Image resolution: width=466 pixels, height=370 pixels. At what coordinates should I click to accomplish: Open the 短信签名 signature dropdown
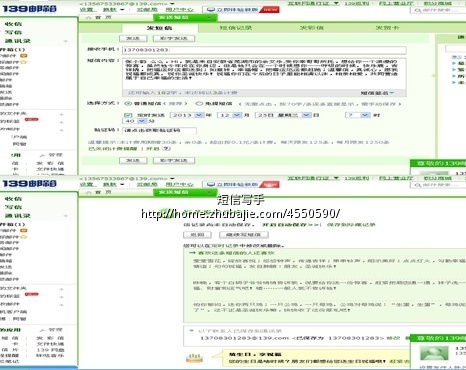(x=377, y=93)
